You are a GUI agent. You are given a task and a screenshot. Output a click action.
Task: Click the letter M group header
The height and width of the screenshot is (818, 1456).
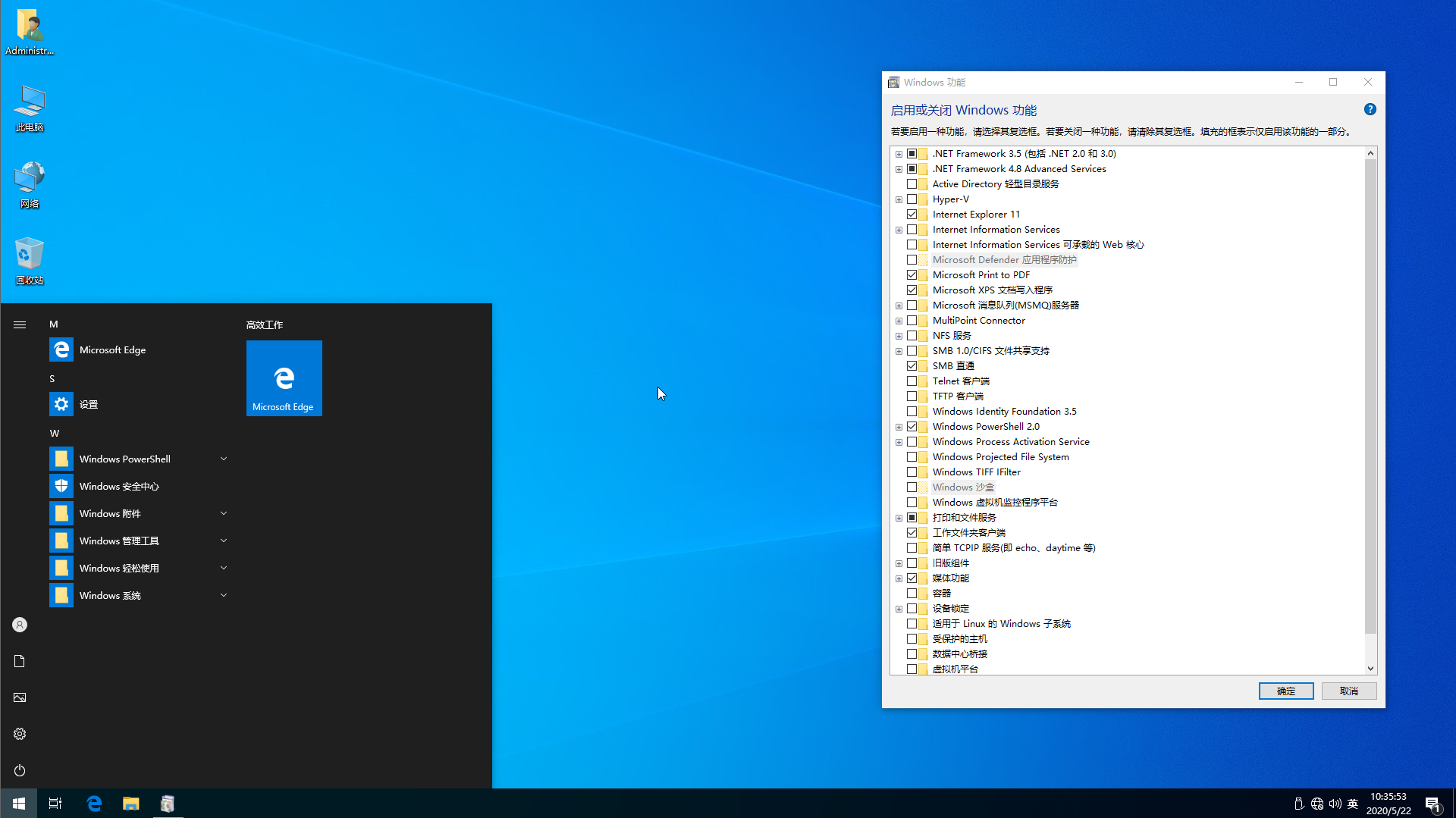point(54,324)
